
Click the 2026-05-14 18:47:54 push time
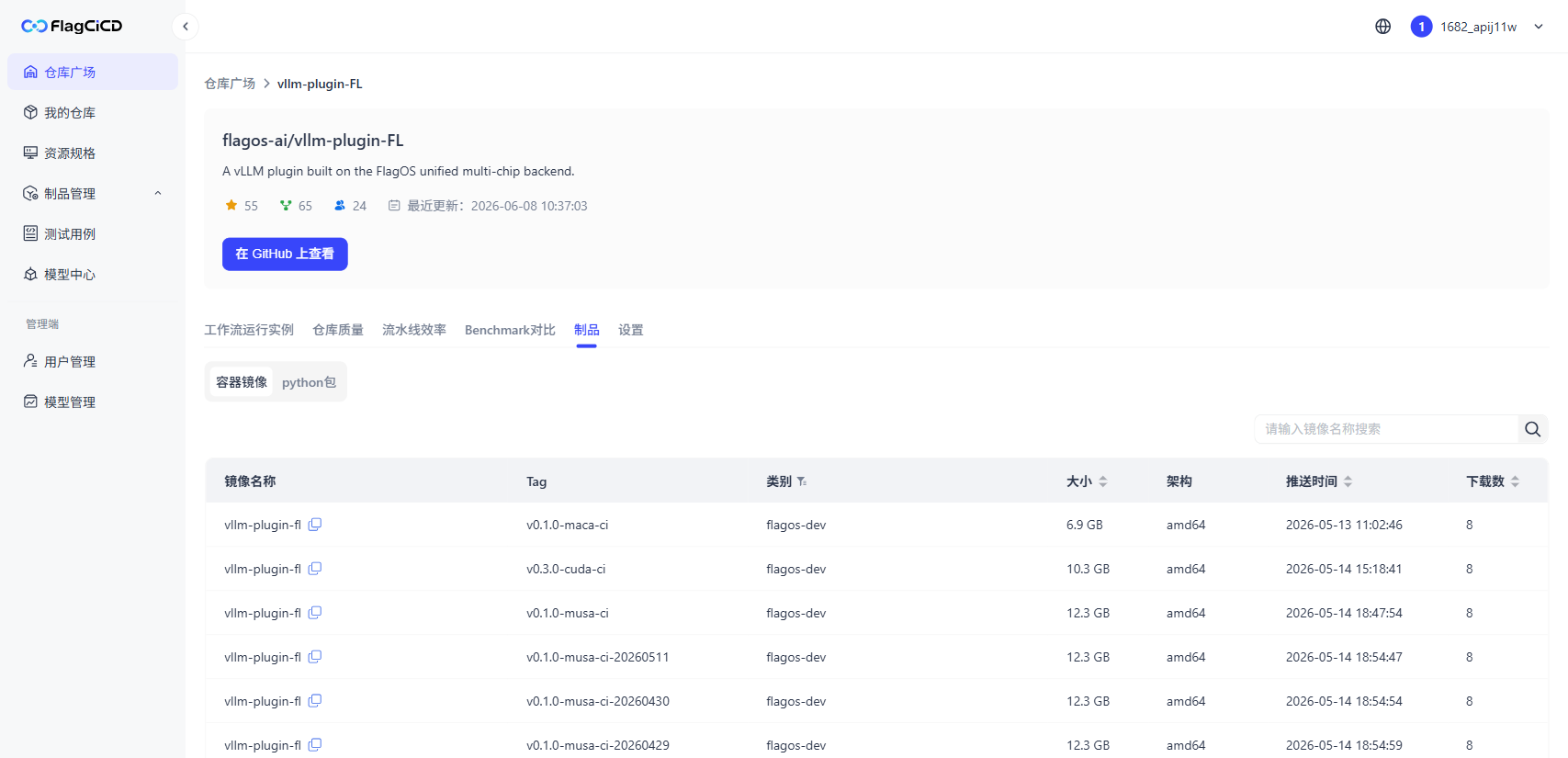[x=1344, y=613]
